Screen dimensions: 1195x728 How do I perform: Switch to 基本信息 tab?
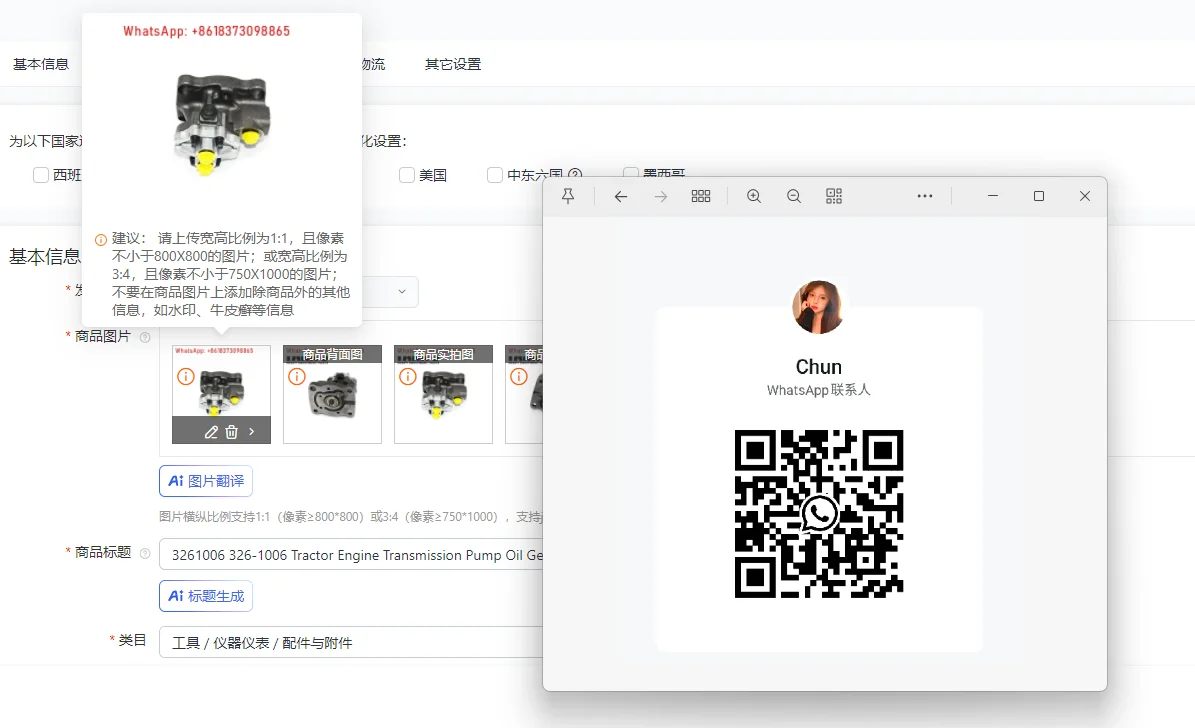point(41,64)
